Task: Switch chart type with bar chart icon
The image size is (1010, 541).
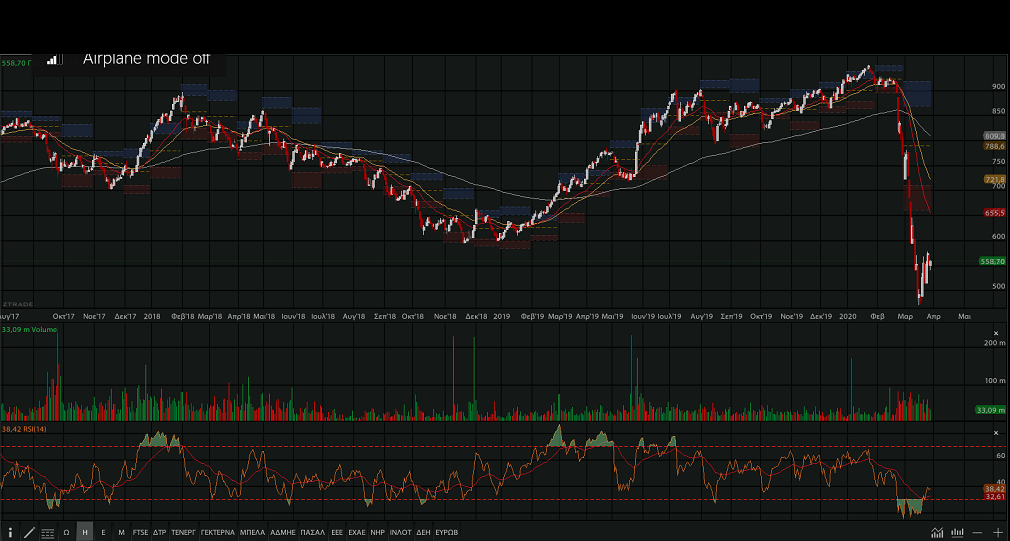Action: [957, 532]
